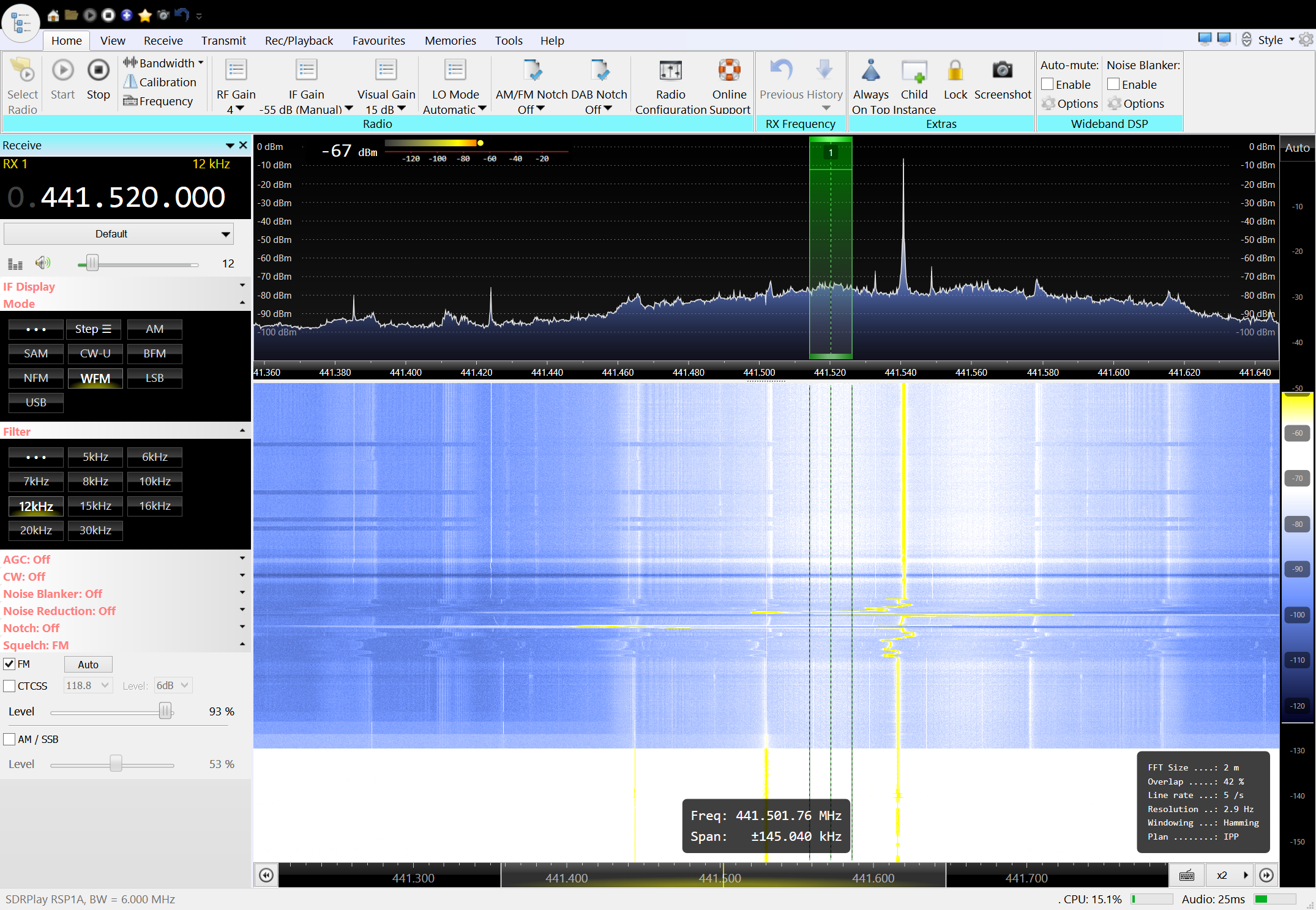
Task: Open the Favourites ribbon tab
Action: click(378, 40)
